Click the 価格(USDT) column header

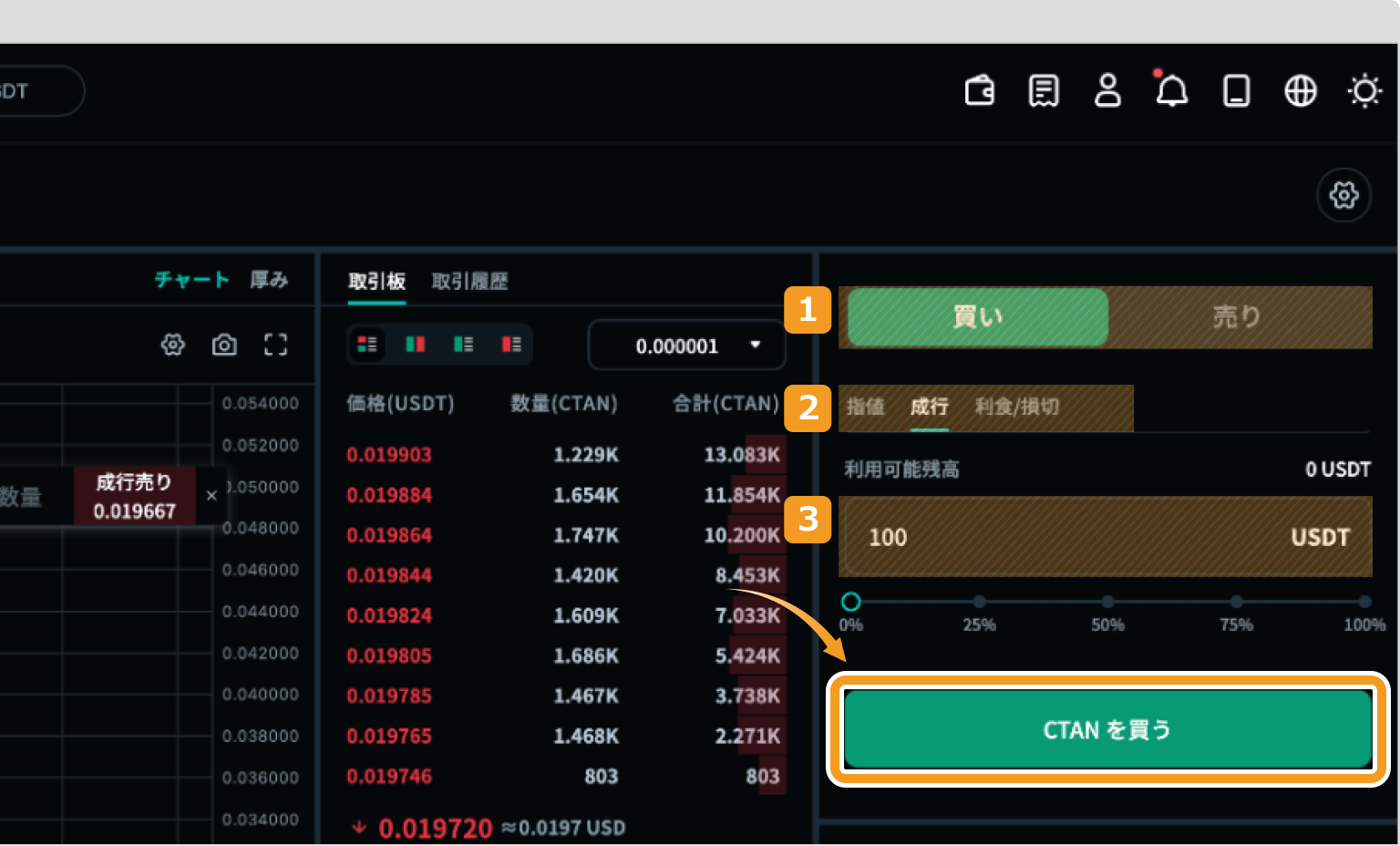point(400,403)
